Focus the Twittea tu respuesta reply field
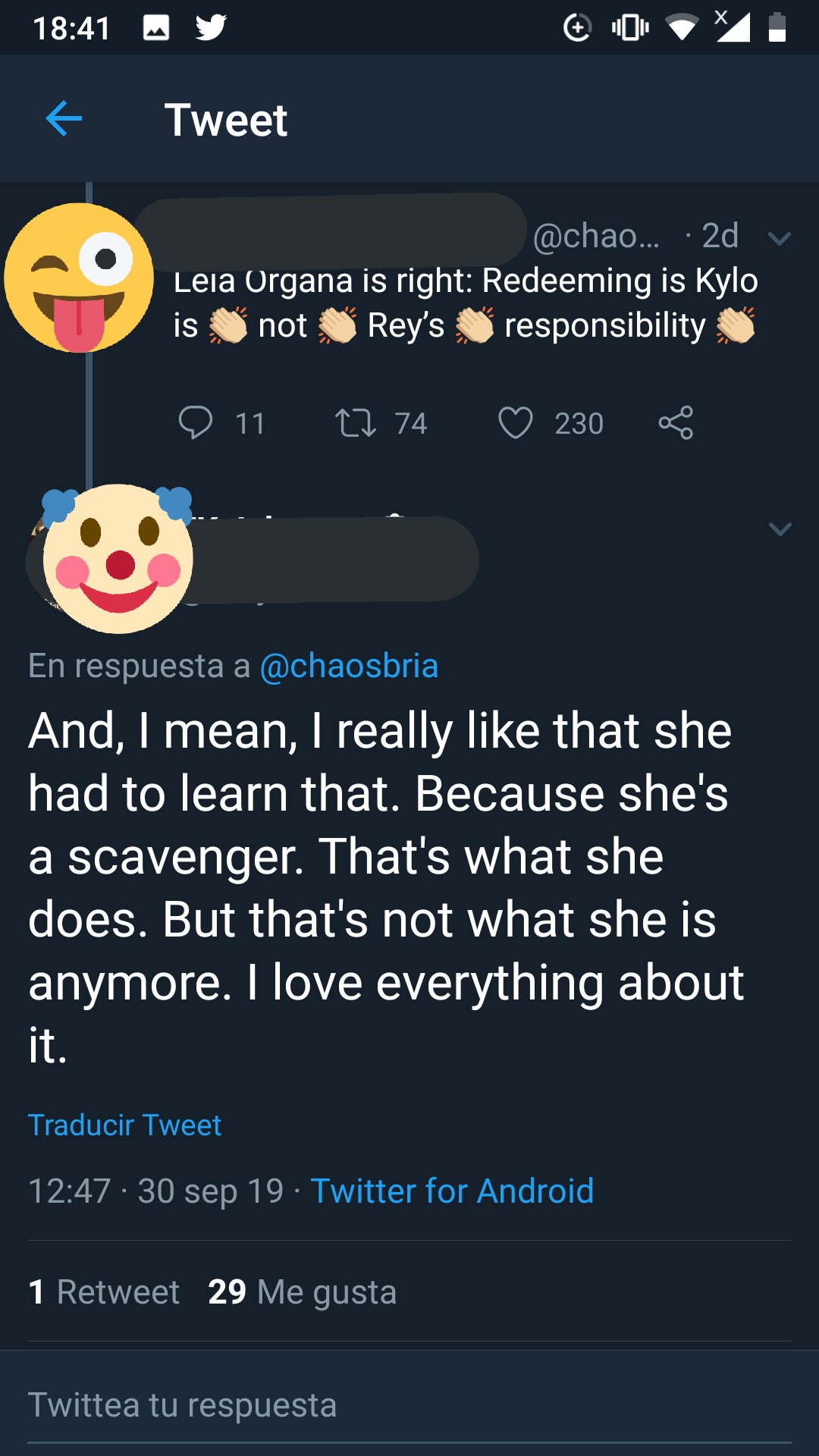This screenshot has width=819, height=1456. (x=409, y=1404)
